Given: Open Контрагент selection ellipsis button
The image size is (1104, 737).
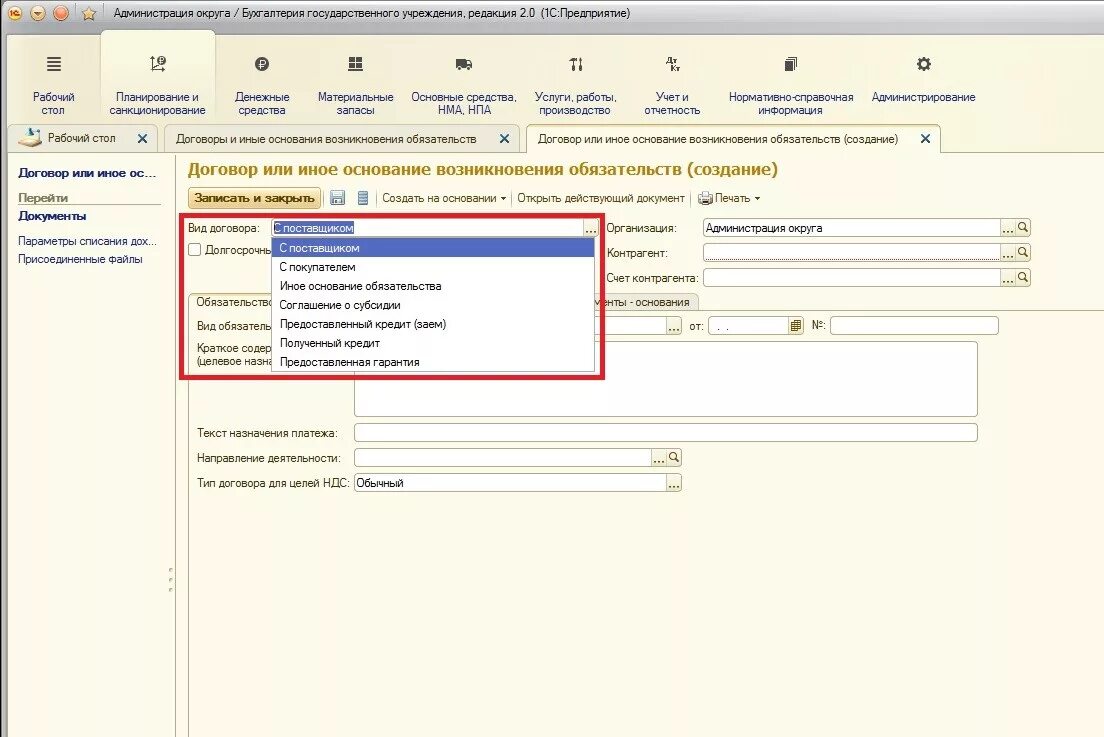Looking at the screenshot, I should [x=1008, y=252].
